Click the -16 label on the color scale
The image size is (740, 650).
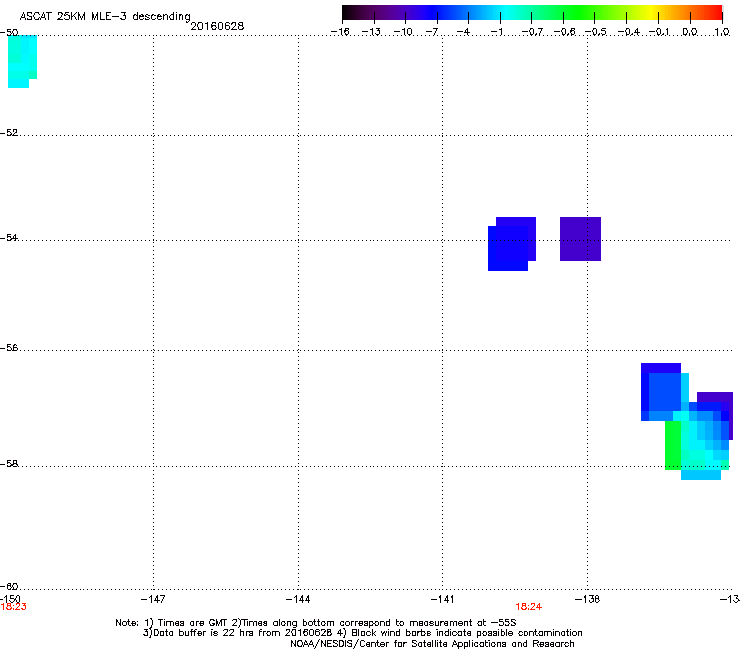tap(340, 32)
